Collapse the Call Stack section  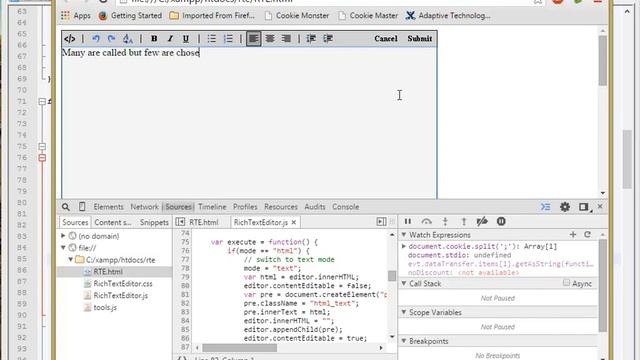point(404,283)
